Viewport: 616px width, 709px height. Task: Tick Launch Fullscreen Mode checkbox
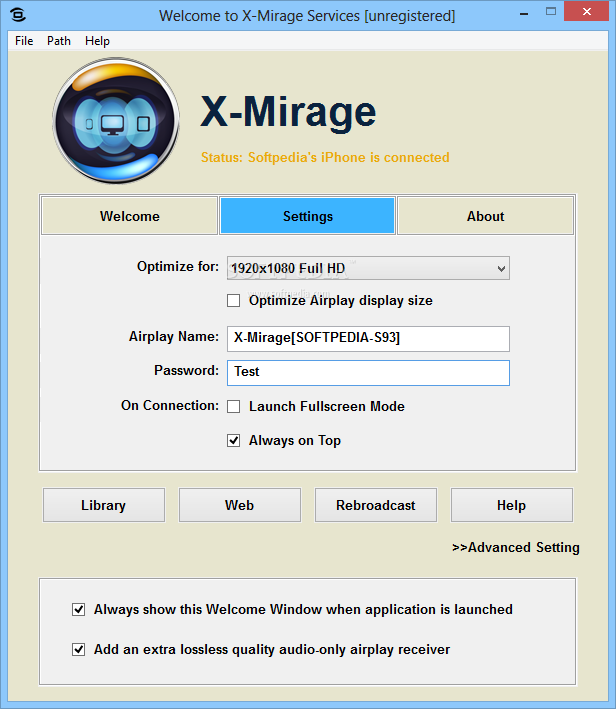pyautogui.click(x=233, y=406)
